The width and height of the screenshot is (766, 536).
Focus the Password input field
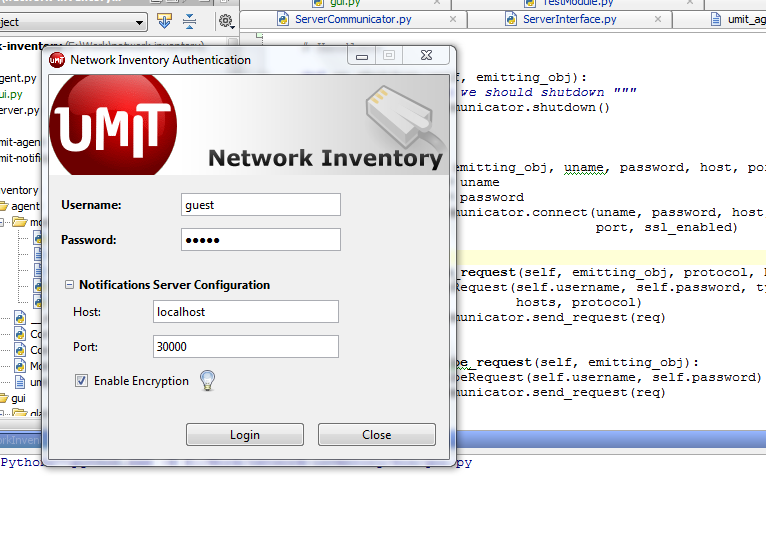[x=261, y=240]
